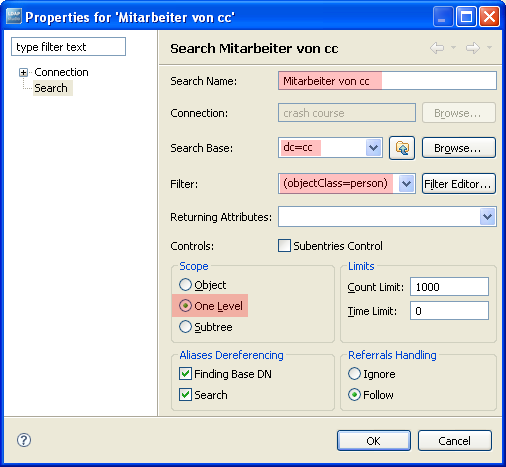Open the Filter Editor button
This screenshot has height=467, width=506.
[x=459, y=184]
